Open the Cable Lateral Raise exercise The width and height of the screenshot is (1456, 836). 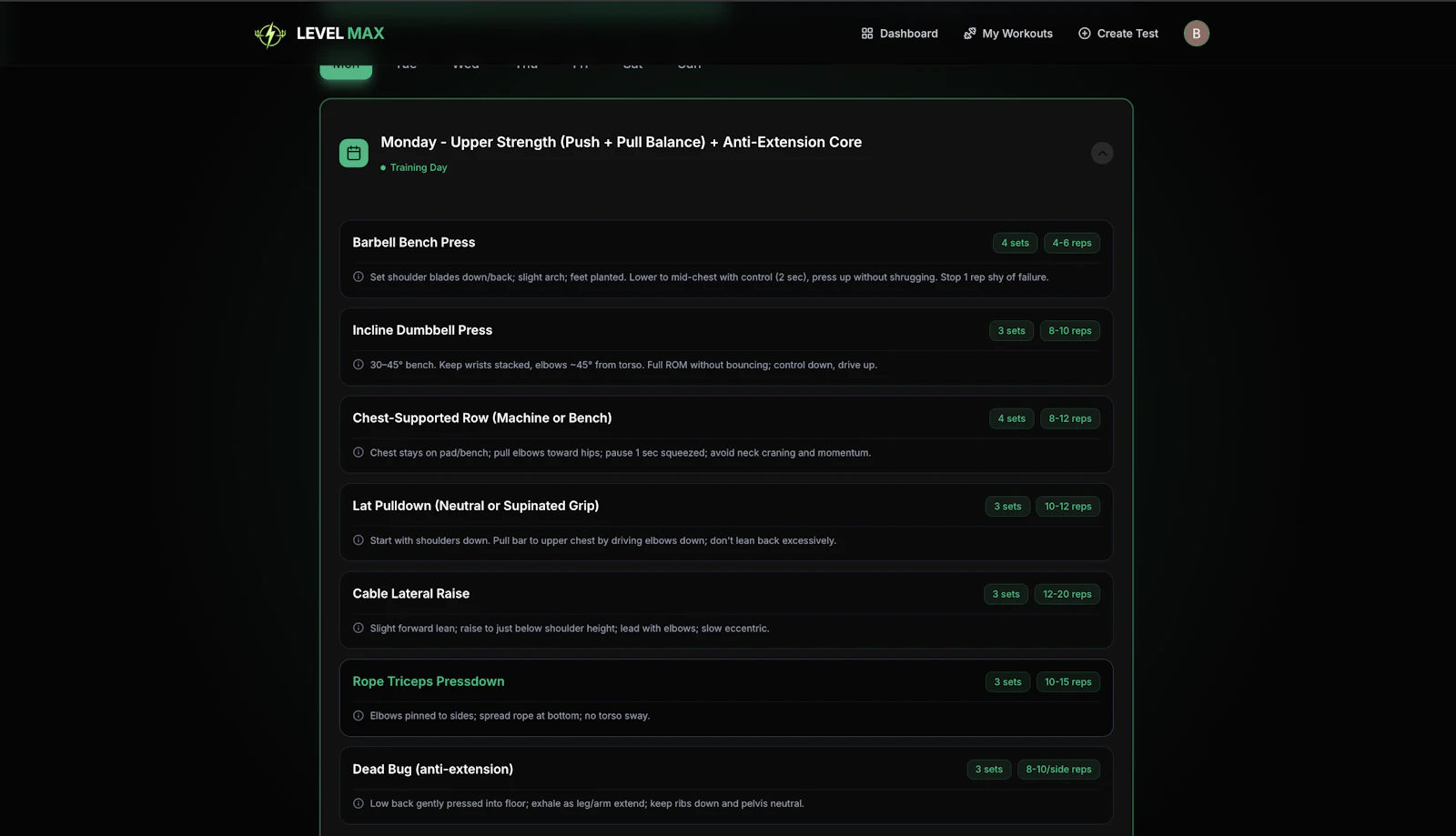point(411,593)
